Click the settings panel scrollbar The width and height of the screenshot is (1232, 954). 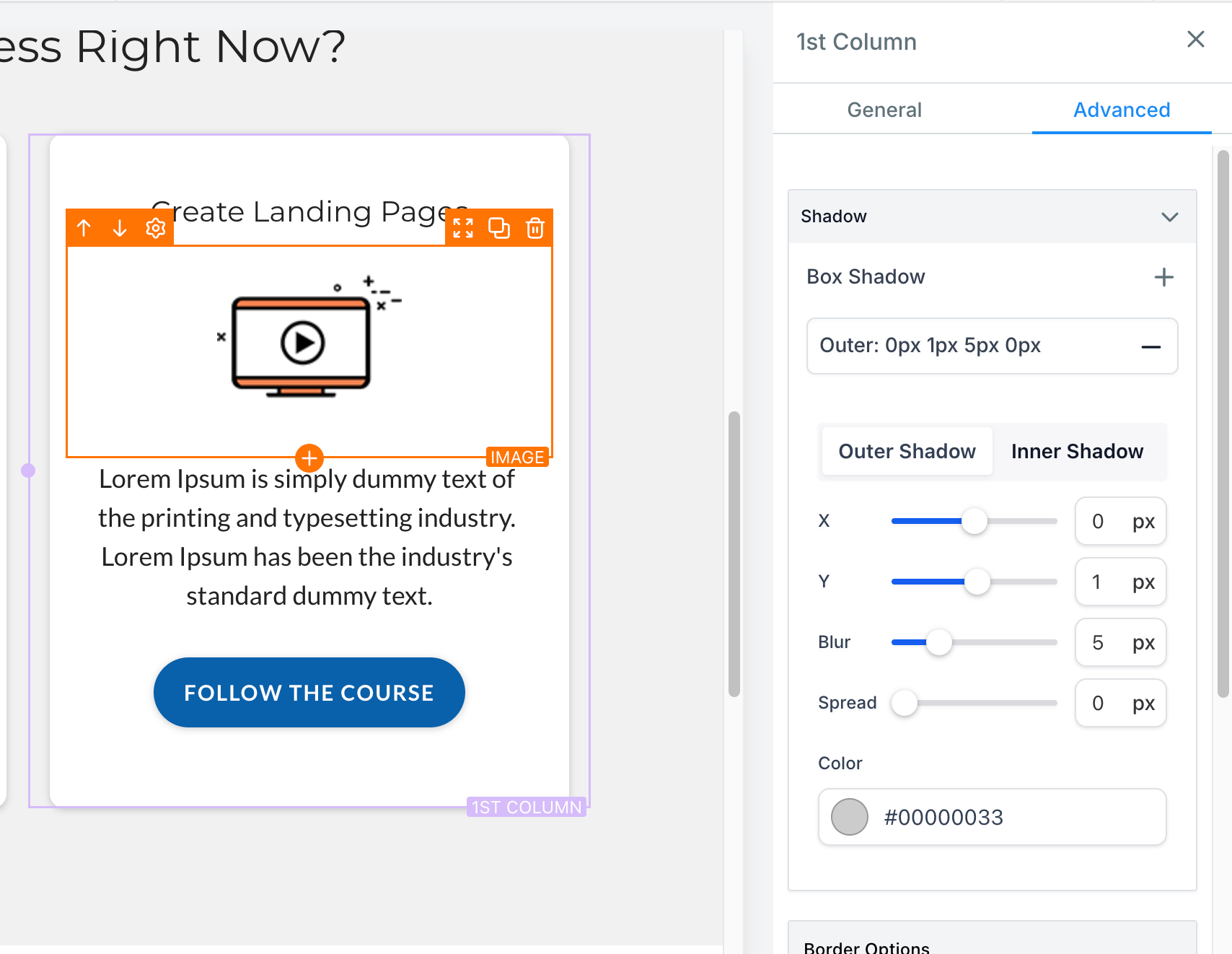(1223, 424)
